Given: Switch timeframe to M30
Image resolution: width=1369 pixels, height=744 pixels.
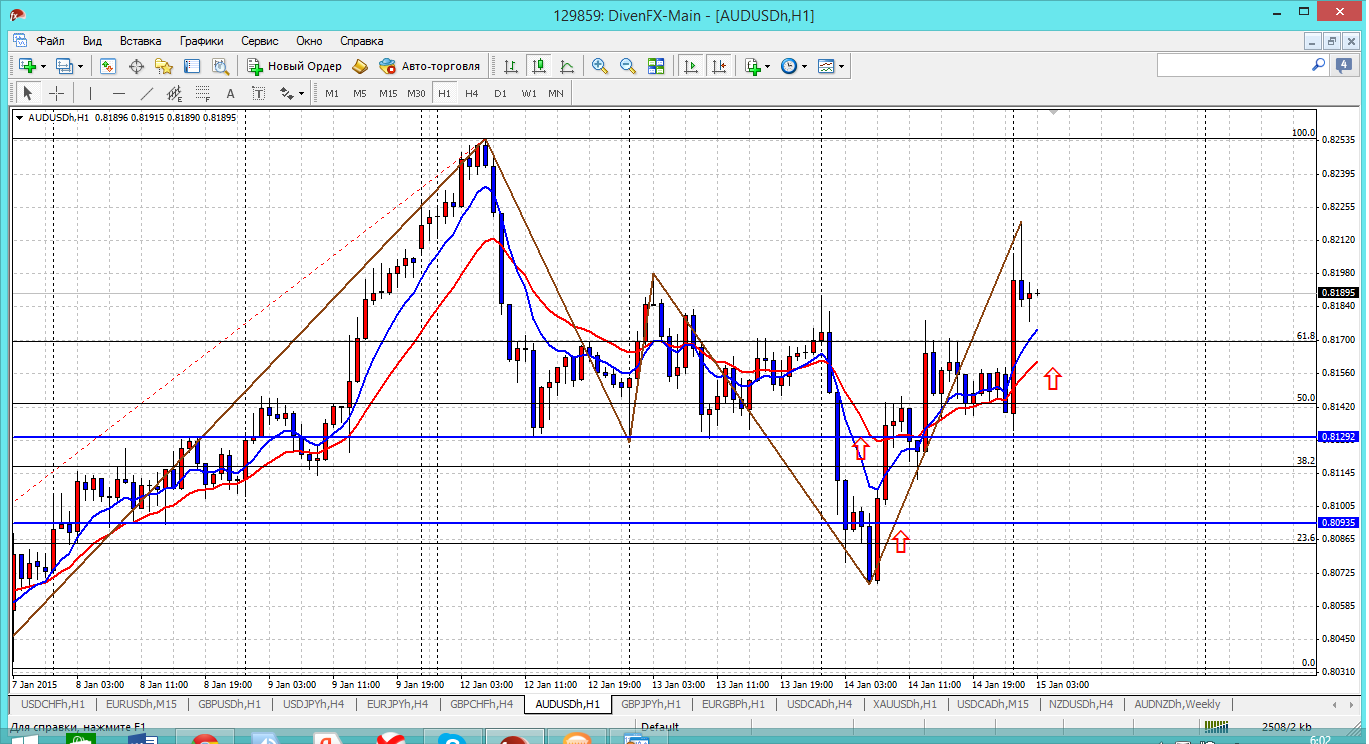Looking at the screenshot, I should [417, 93].
